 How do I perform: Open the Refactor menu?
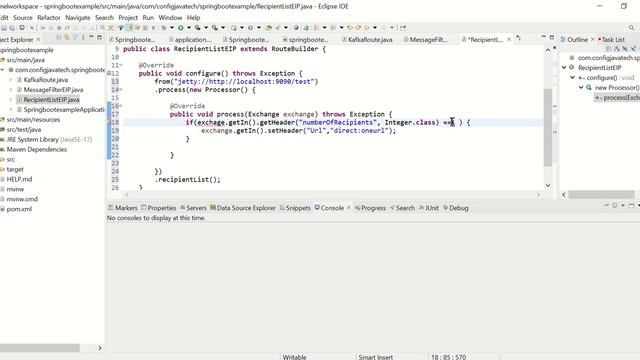point(49,18)
